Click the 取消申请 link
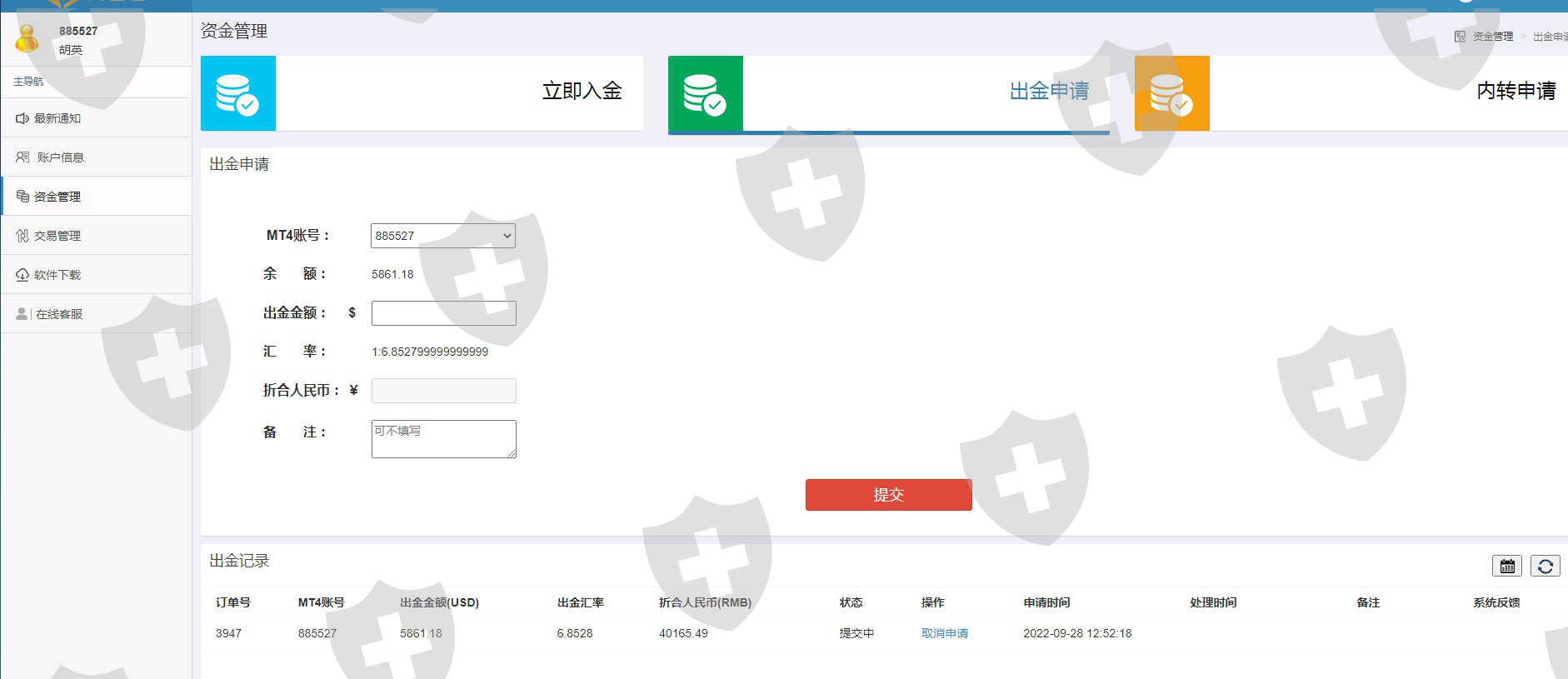 (944, 633)
